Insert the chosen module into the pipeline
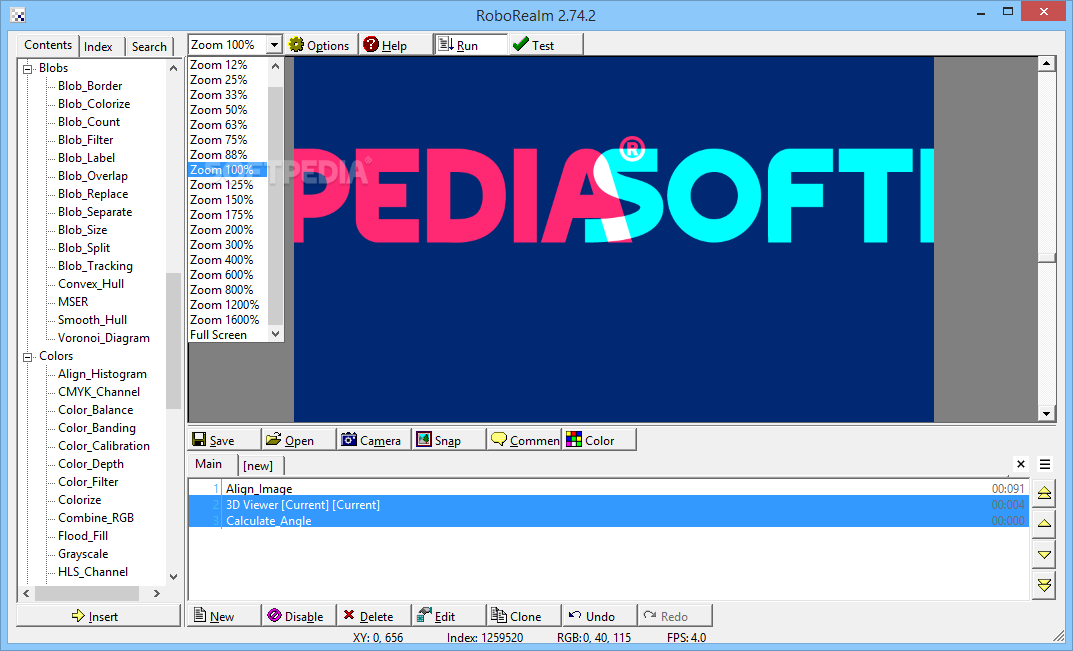 pos(99,616)
